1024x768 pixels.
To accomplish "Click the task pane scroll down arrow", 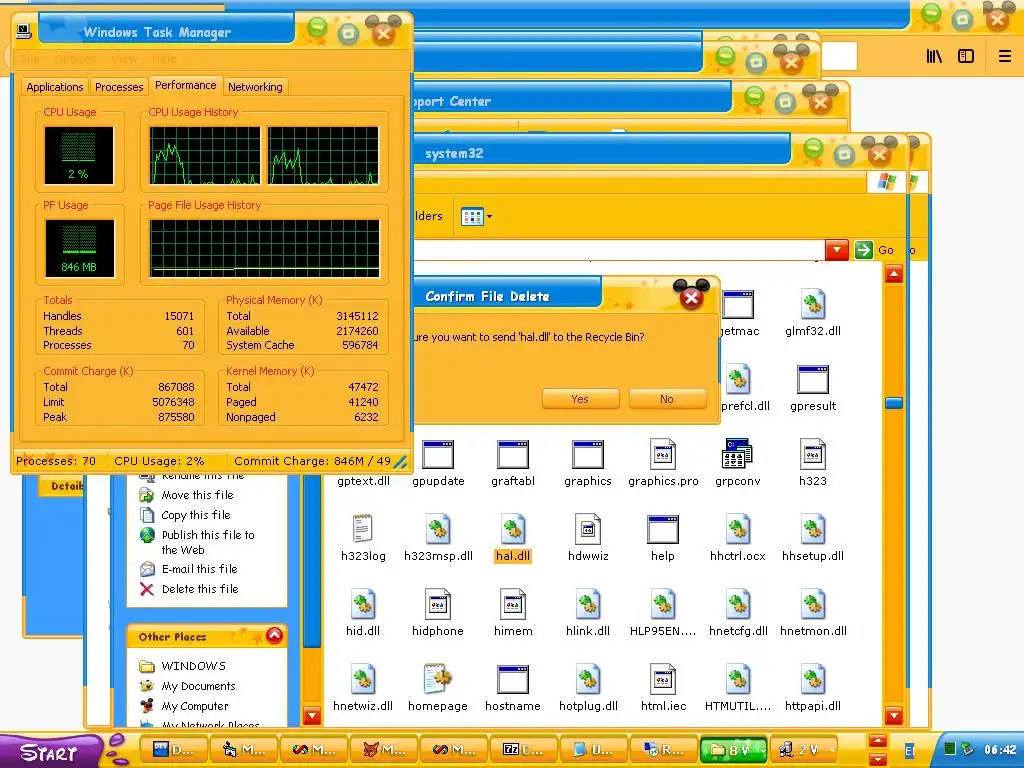I will tap(312, 716).
